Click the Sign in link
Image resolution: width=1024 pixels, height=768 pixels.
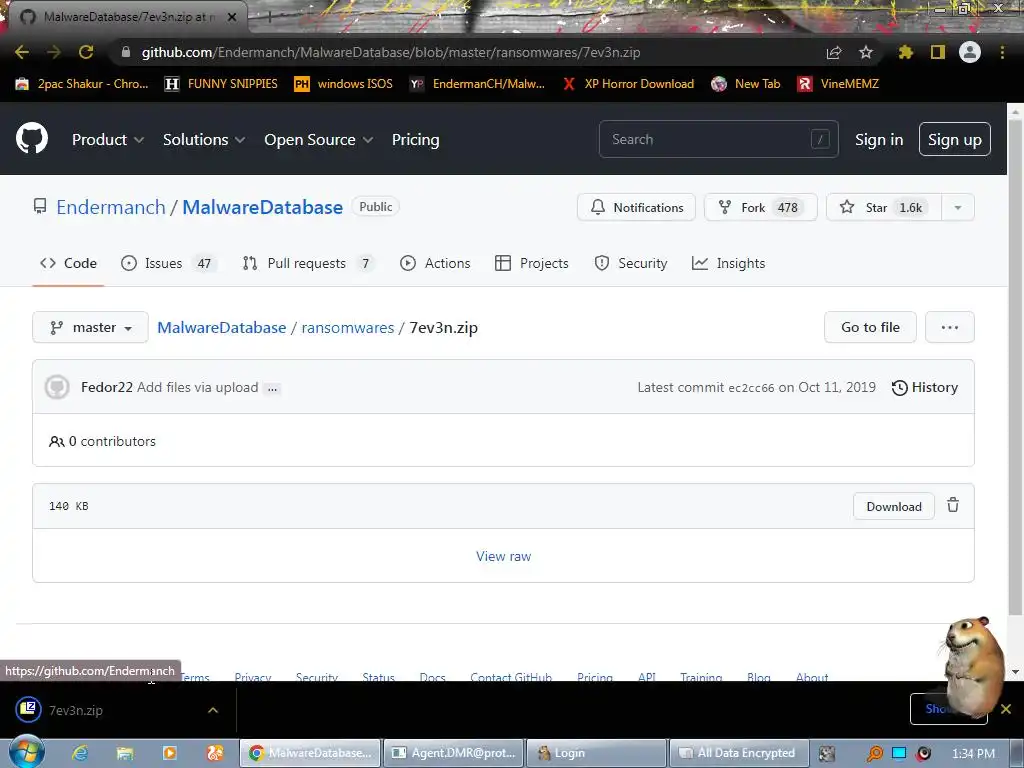[x=879, y=140]
